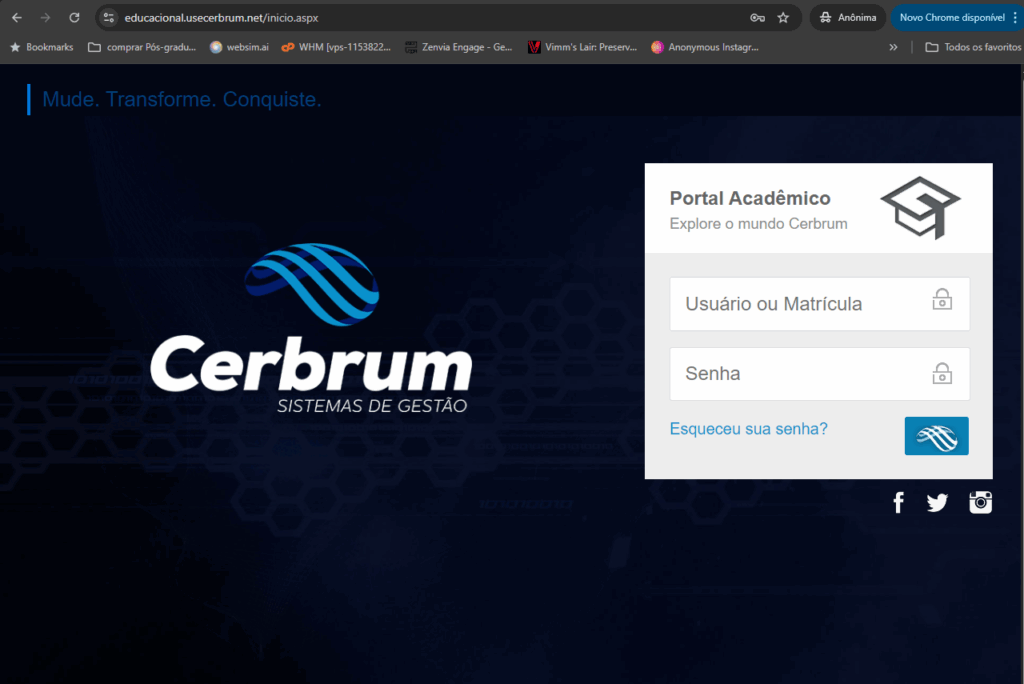This screenshot has height=684, width=1024.
Task: Reload the page with the refresh icon
Action: click(x=74, y=18)
